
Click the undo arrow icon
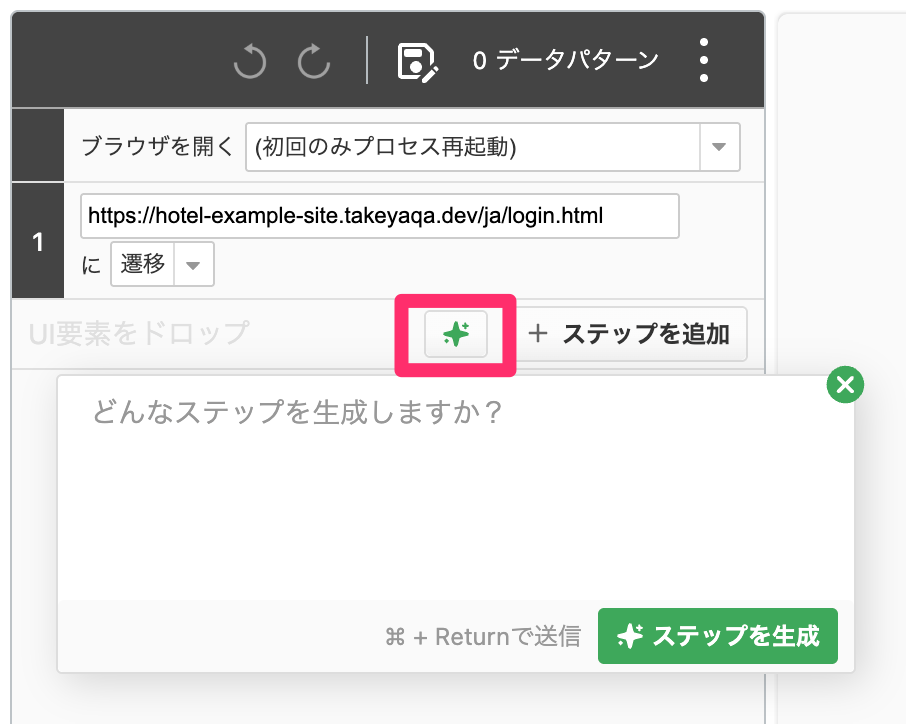pos(250,60)
